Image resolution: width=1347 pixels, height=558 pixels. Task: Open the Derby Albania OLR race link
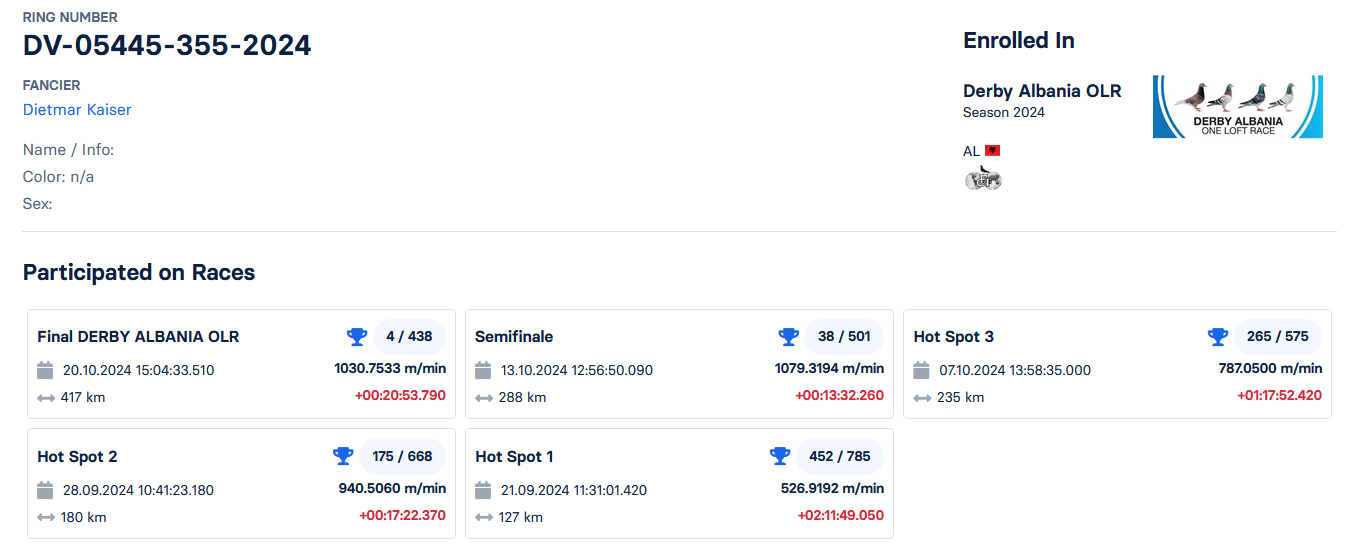1042,91
